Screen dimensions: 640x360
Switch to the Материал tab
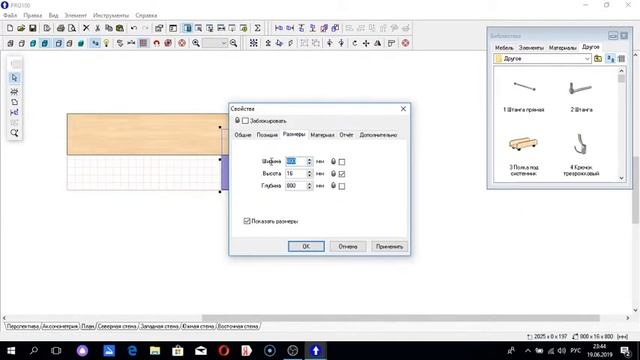pyautogui.click(x=322, y=135)
